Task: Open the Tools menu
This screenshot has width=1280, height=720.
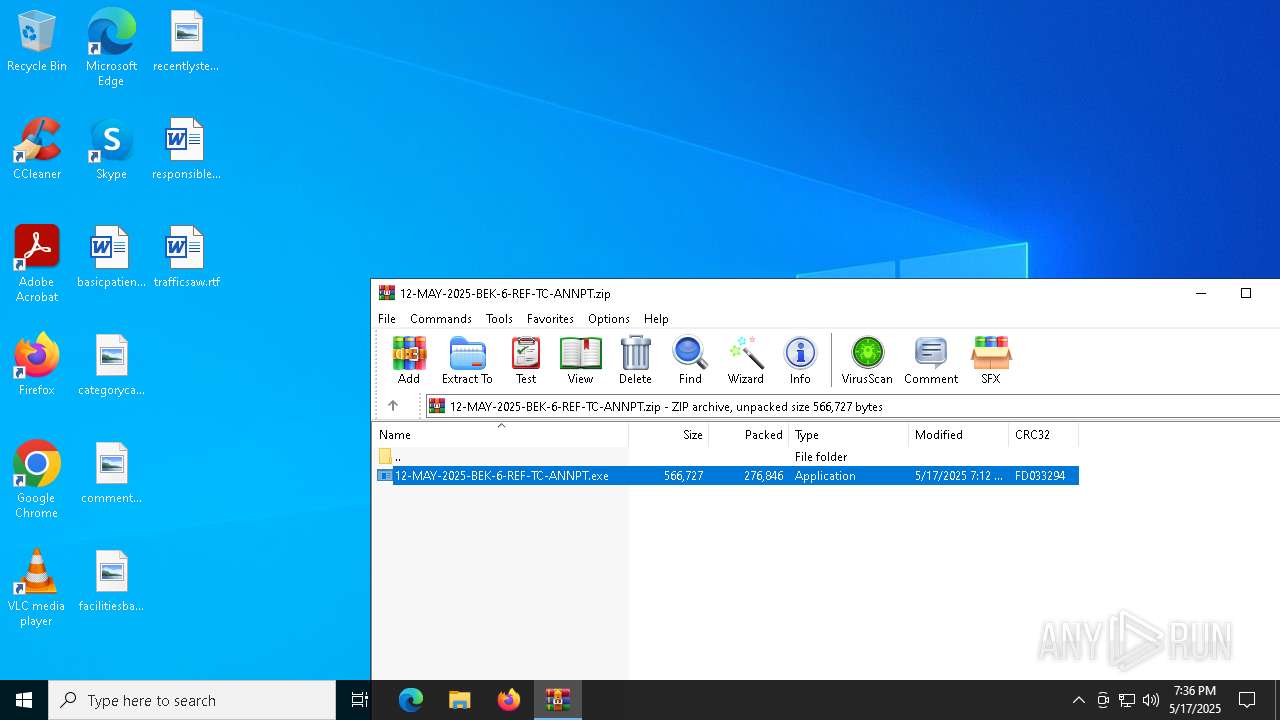Action: click(x=499, y=318)
